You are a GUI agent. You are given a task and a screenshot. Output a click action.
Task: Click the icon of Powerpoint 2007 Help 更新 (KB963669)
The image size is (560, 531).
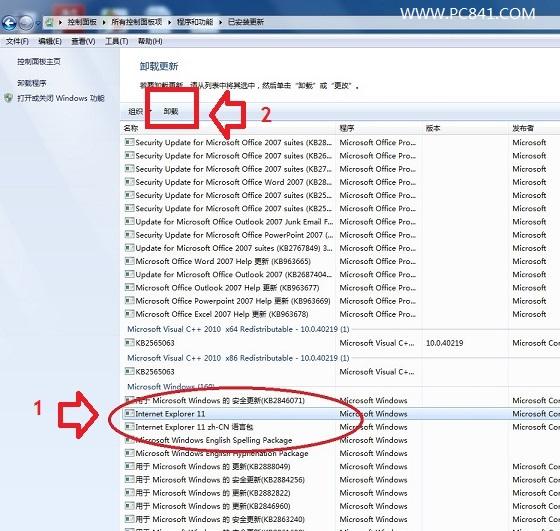pyautogui.click(x=129, y=301)
